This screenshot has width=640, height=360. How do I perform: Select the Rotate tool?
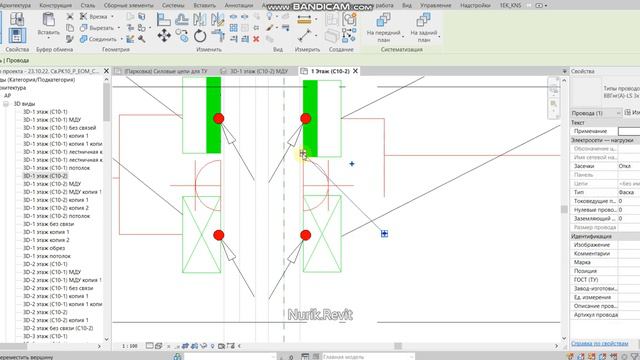point(200,36)
